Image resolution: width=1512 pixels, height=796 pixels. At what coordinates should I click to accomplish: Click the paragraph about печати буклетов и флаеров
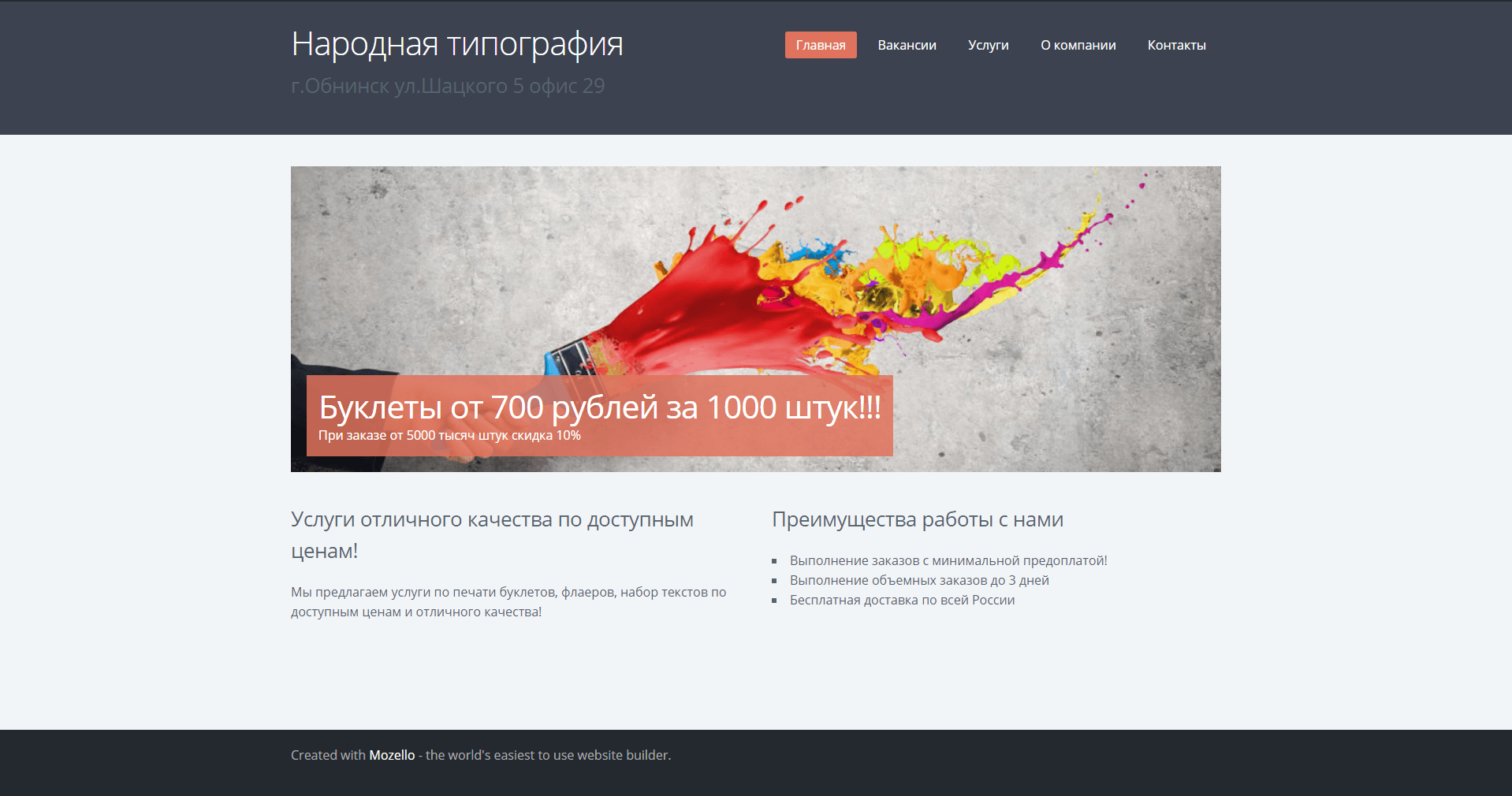[x=508, y=601]
